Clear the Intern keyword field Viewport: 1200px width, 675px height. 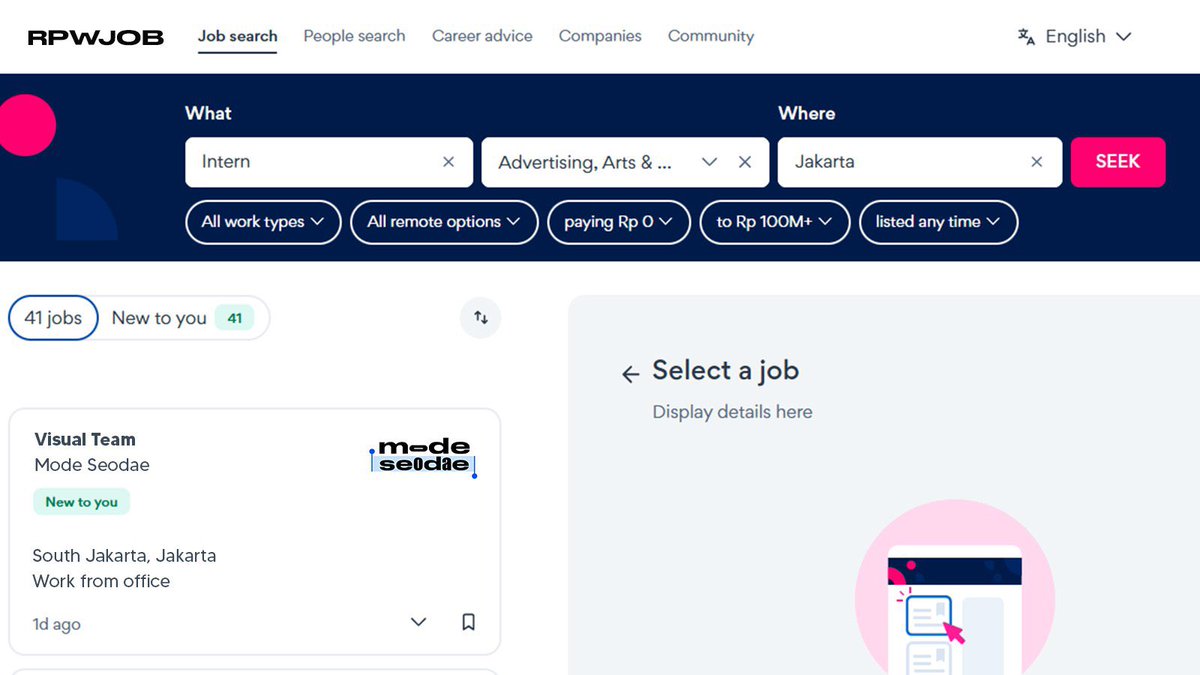coord(449,162)
